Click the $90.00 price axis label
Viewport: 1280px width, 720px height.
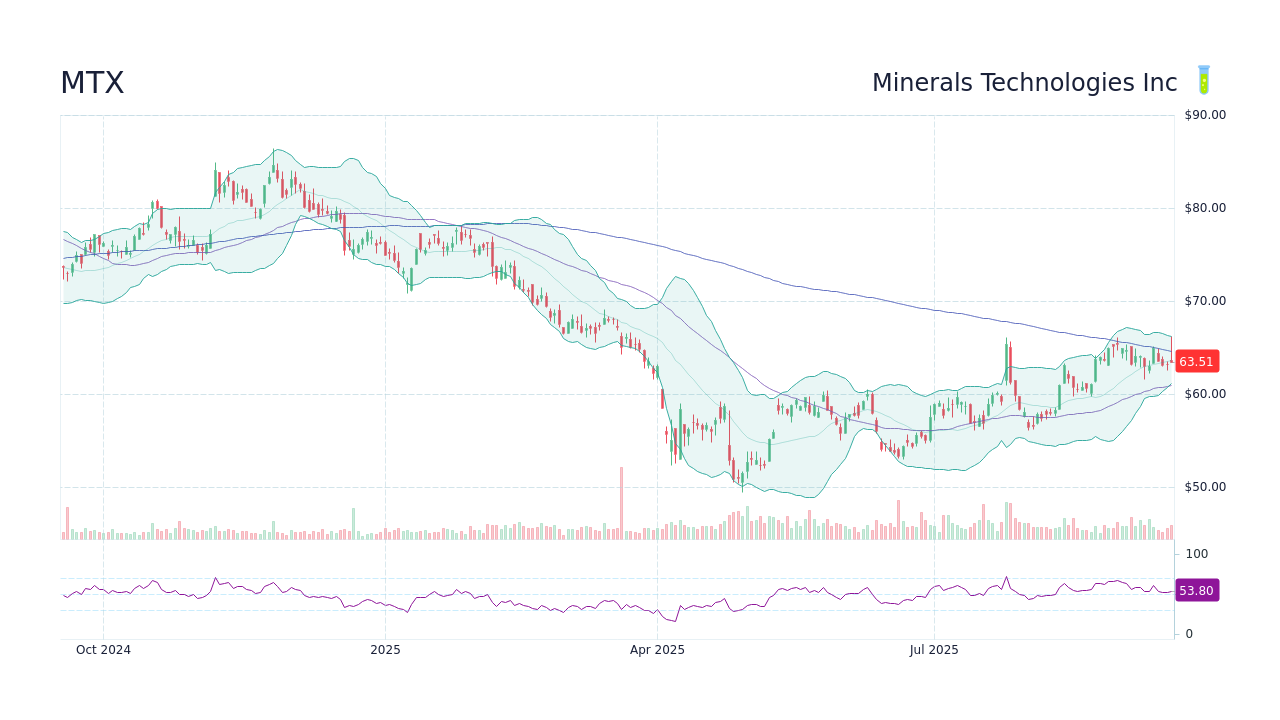point(1203,114)
